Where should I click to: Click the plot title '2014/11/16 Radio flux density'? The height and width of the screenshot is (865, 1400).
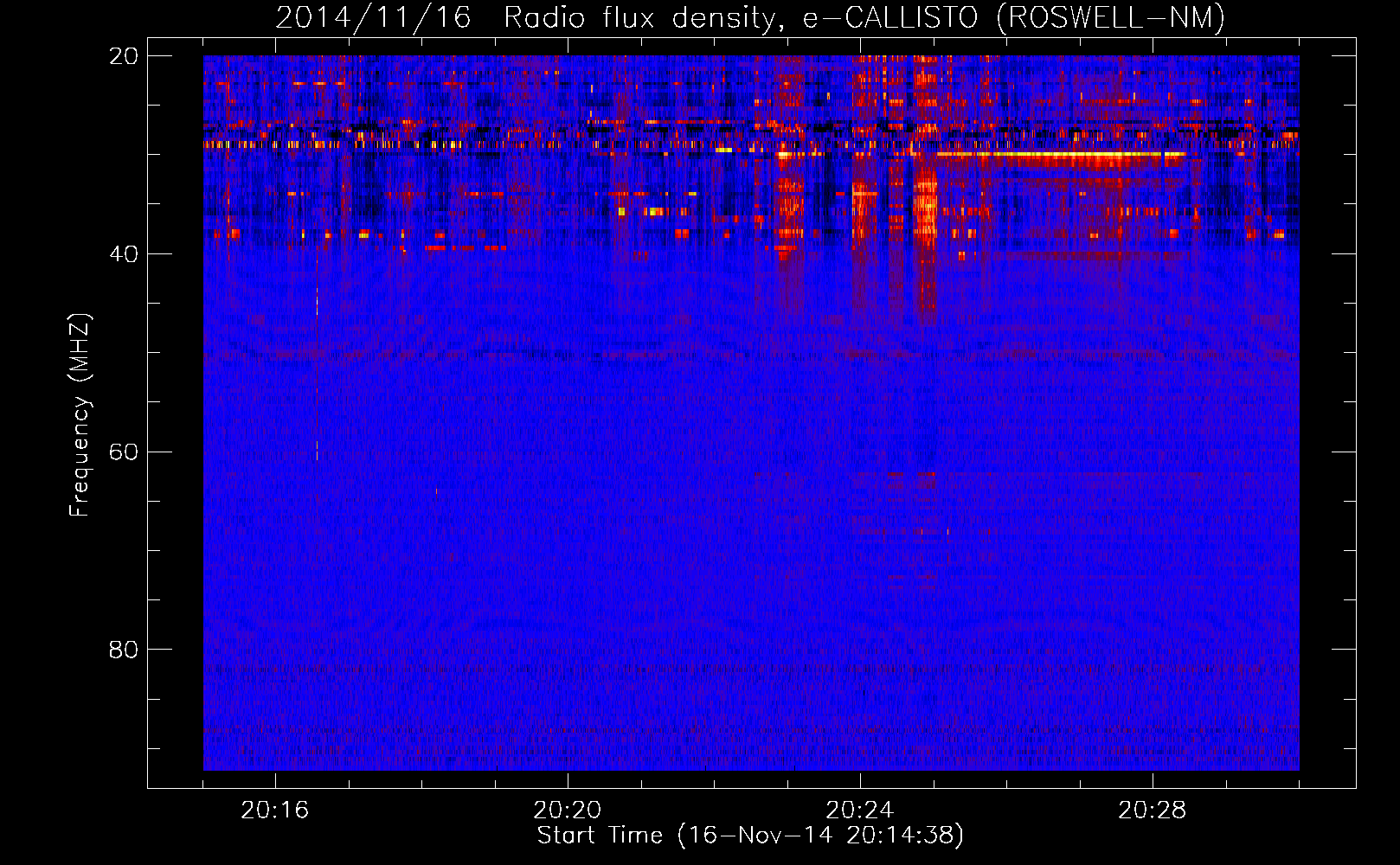pos(750,17)
